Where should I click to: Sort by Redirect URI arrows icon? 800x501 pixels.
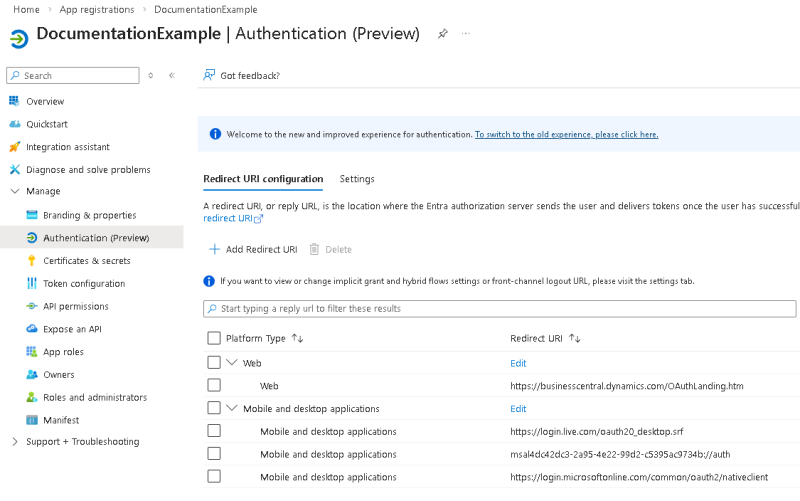[574, 338]
